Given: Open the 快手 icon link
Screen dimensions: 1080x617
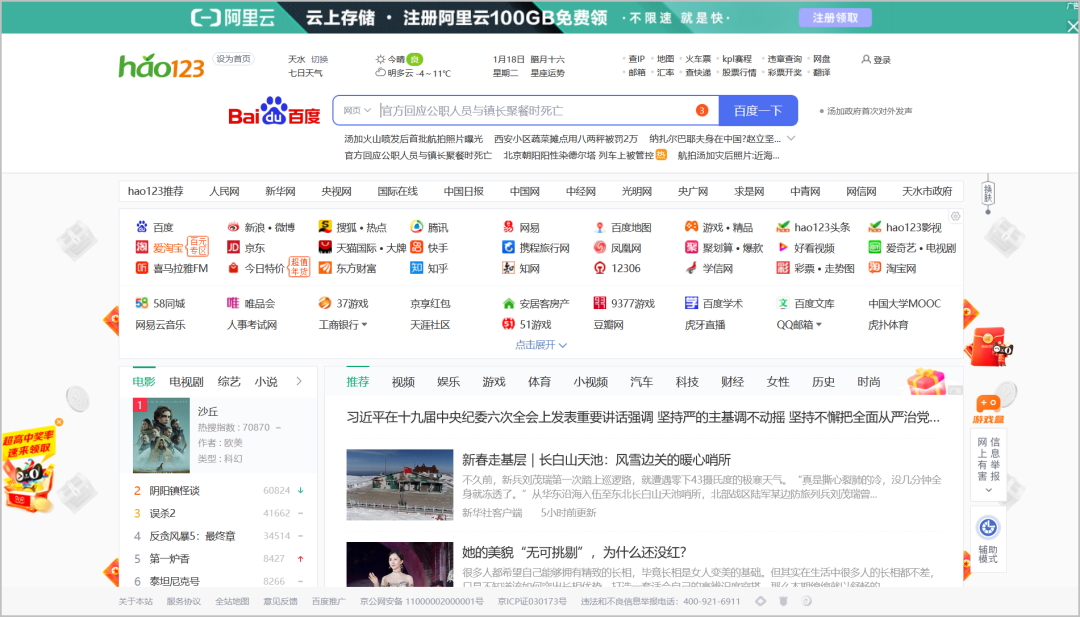Looking at the screenshot, I should click(417, 247).
